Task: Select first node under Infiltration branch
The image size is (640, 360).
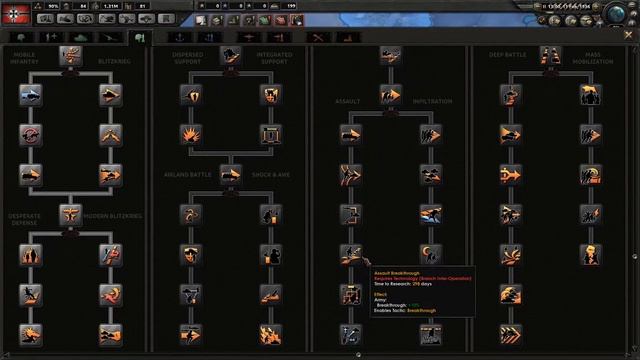Action: tap(431, 135)
